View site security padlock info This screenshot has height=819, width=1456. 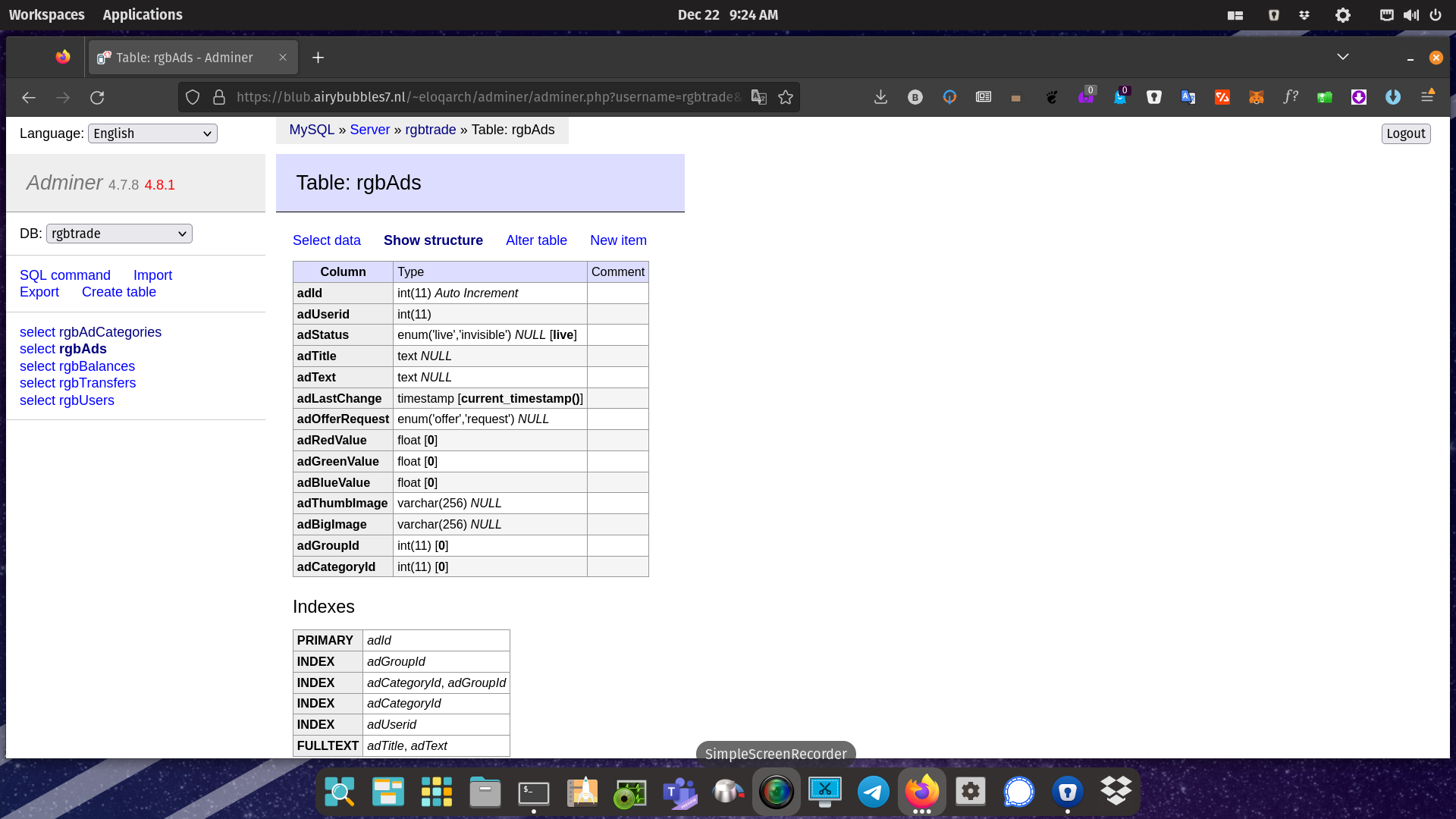[x=219, y=97]
